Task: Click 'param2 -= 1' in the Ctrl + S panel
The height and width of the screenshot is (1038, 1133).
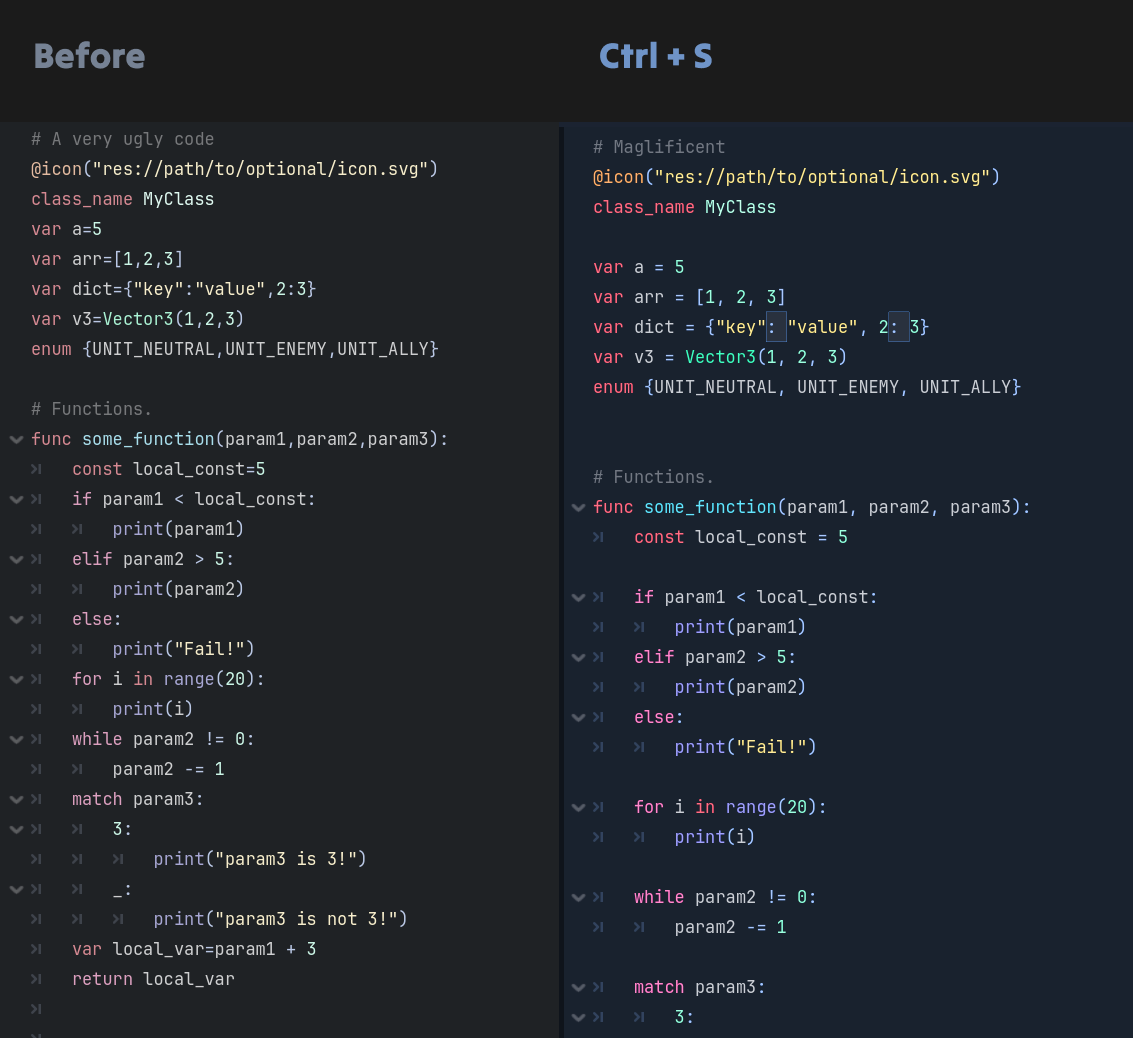Action: pyautogui.click(x=731, y=927)
